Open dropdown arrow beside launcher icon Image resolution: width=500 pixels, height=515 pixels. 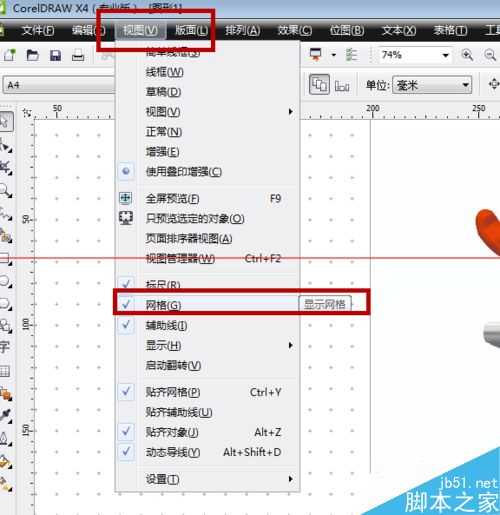pyautogui.click(x=334, y=55)
